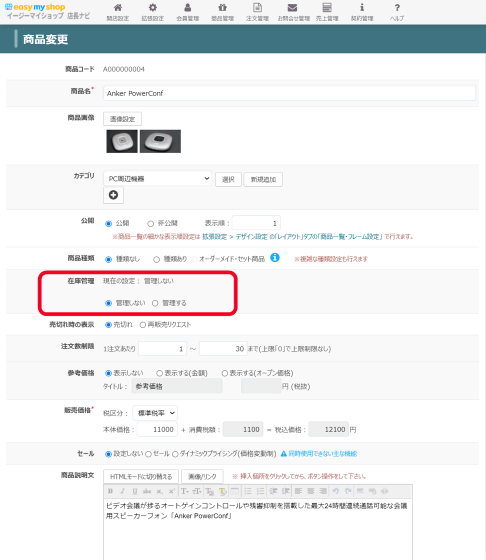Click into product description text area
This screenshot has width=486, height=560.
[258, 530]
